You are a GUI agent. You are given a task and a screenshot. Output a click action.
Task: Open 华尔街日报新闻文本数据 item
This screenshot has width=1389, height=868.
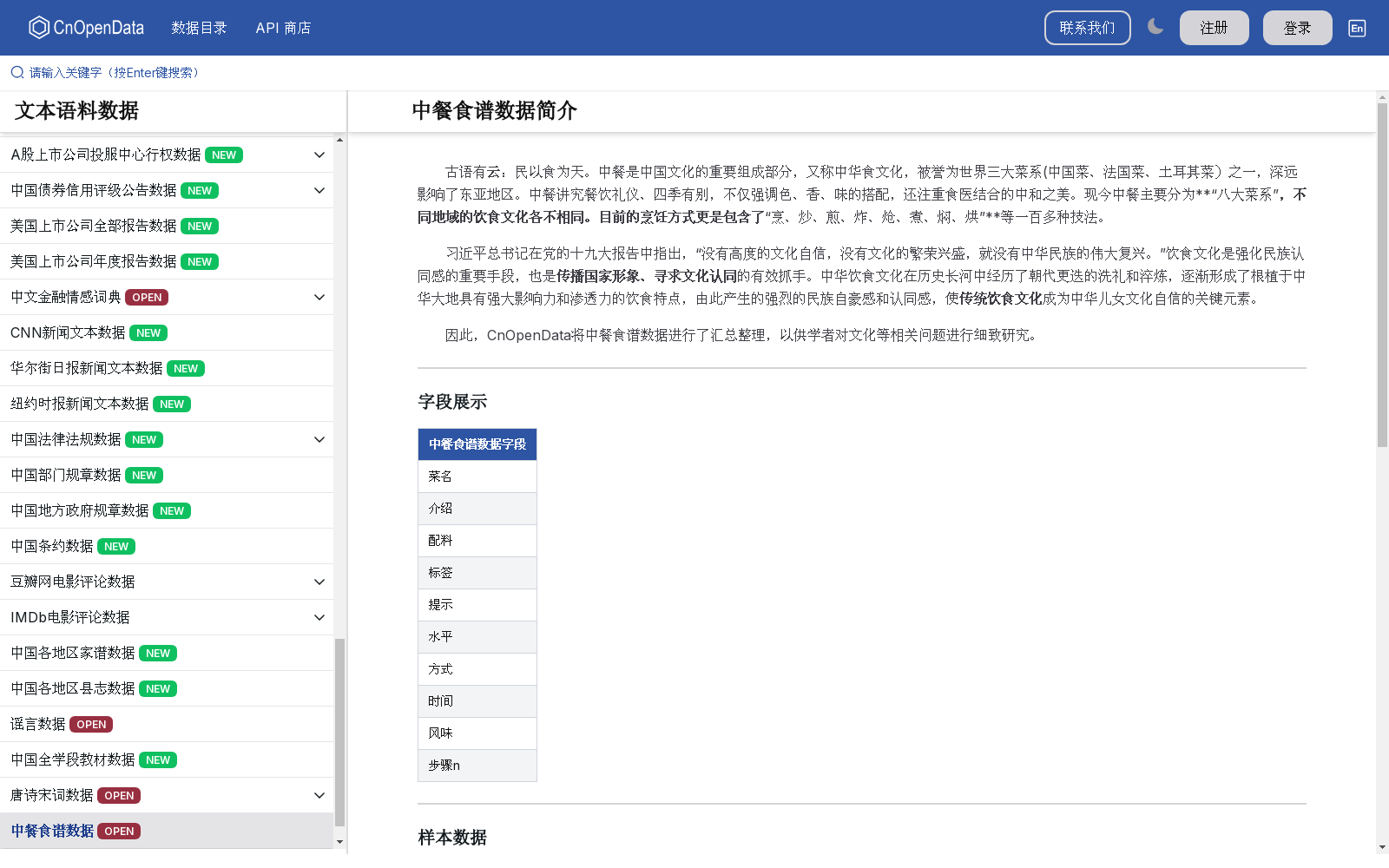(167, 368)
